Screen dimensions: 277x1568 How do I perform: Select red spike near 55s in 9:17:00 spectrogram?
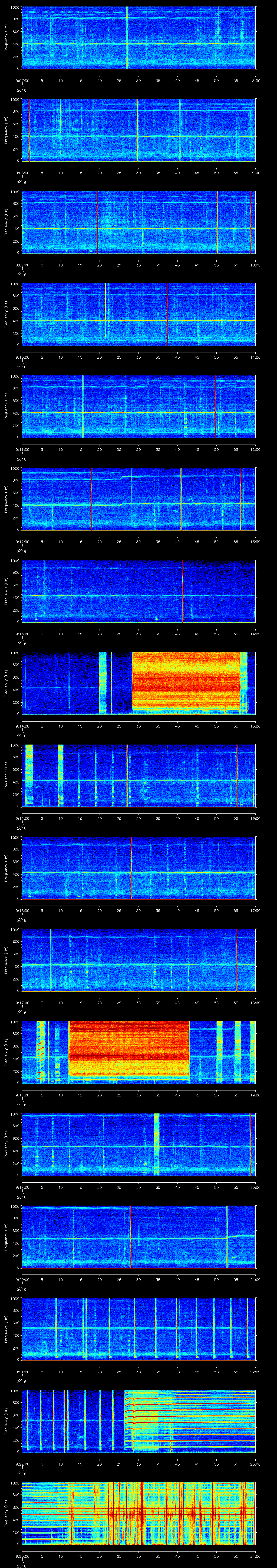236,960
